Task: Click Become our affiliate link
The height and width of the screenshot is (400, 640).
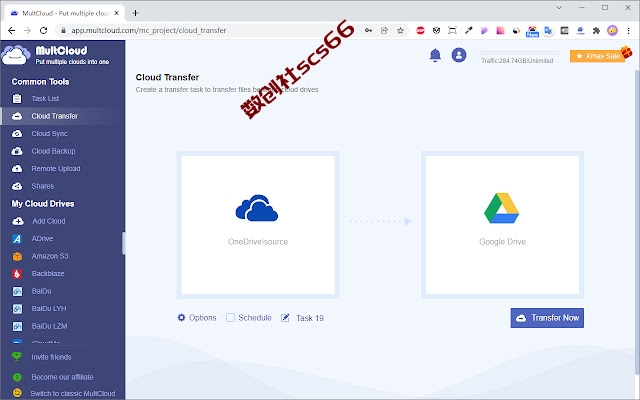Action: coord(62,377)
